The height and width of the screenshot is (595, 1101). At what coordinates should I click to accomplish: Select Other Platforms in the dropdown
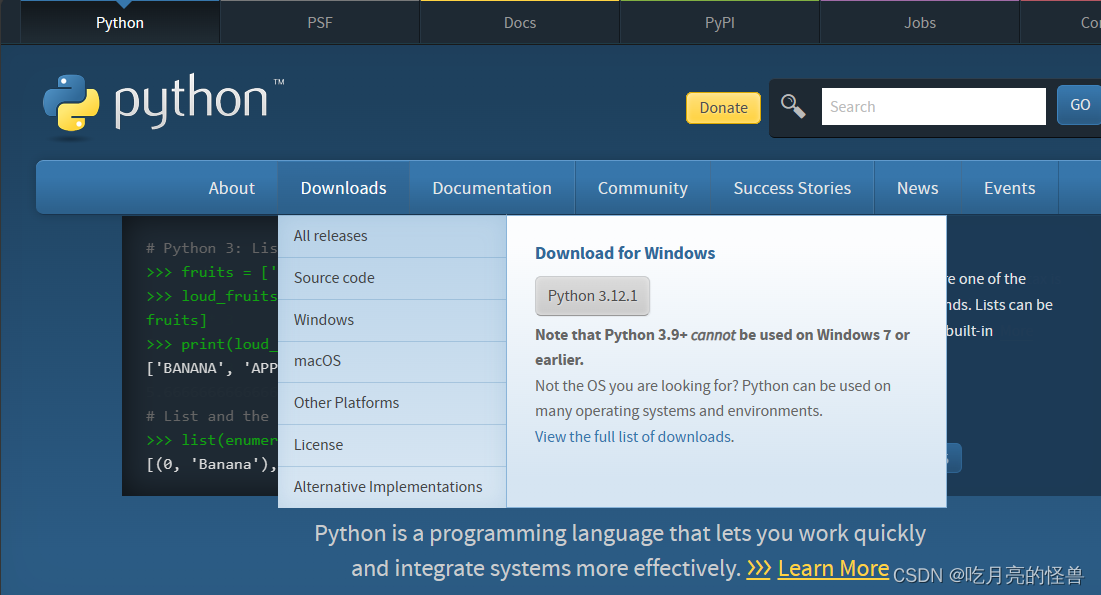[x=346, y=403]
